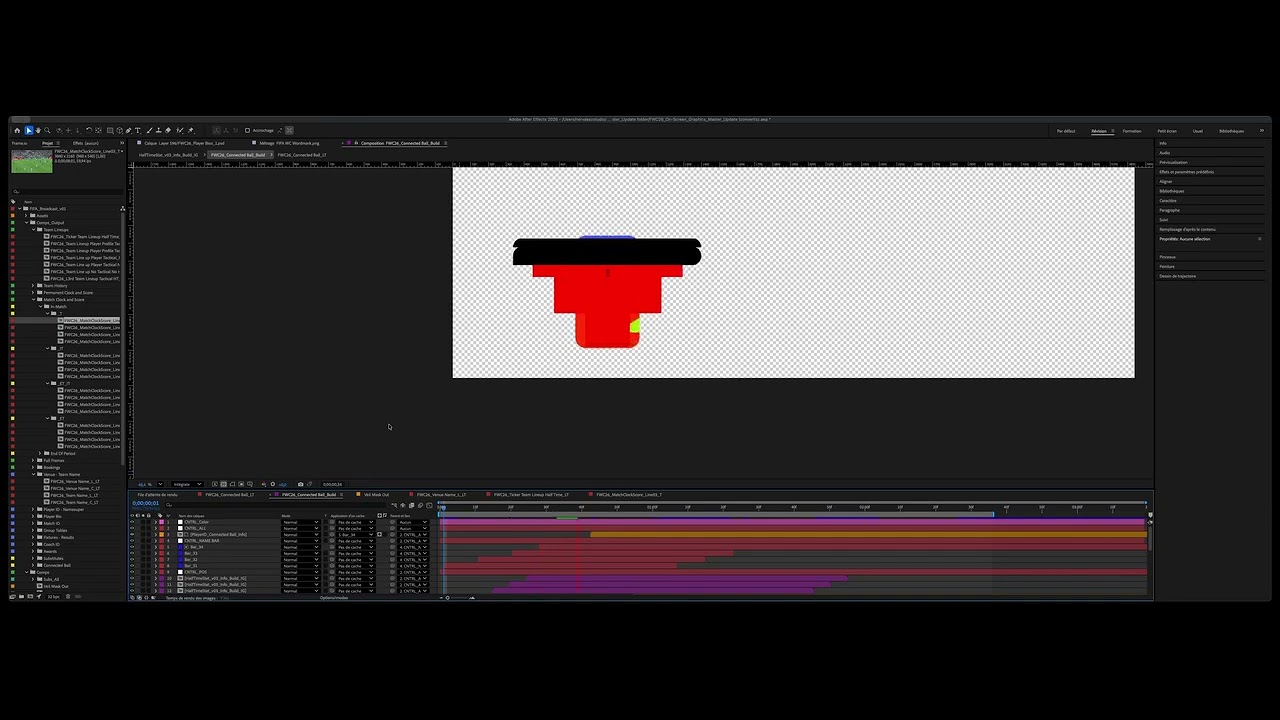The image size is (1280, 720).
Task: Expand the Team History folder
Action: [x=33, y=286]
